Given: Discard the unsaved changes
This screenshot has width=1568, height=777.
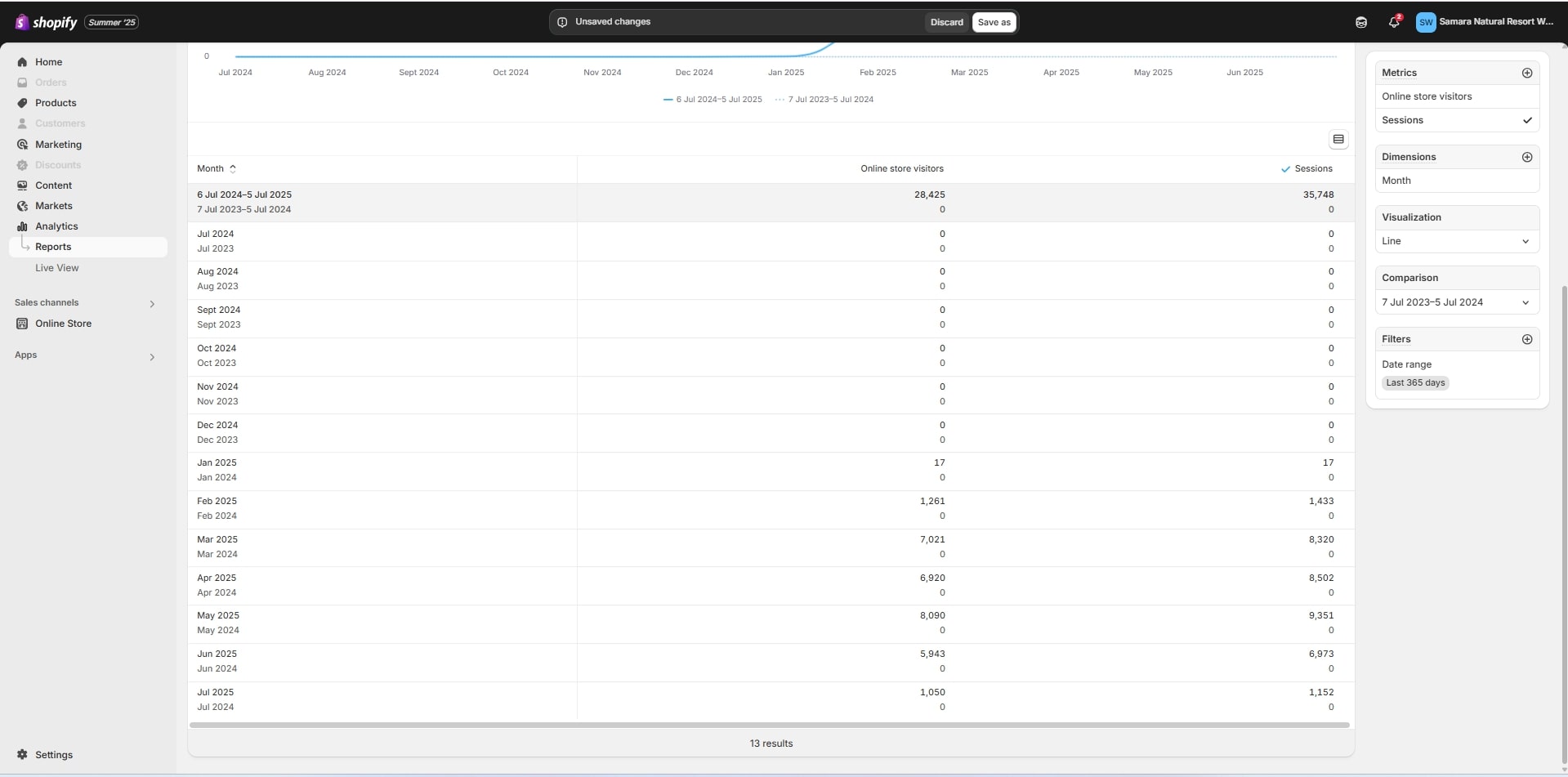Looking at the screenshot, I should coord(946,22).
